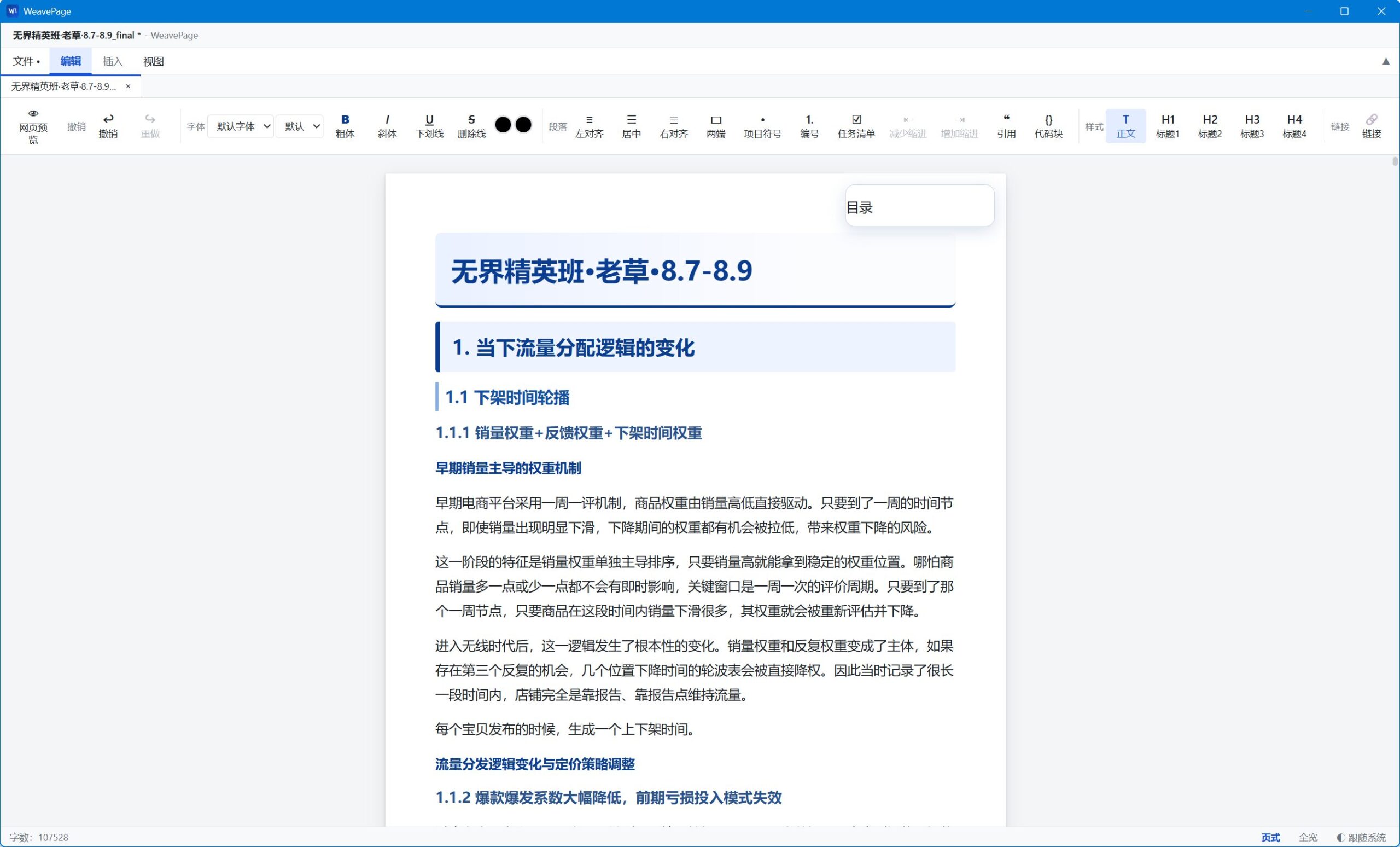This screenshot has height=847, width=1400.
Task: Apply italic with the 斜体 icon
Action: (x=387, y=126)
